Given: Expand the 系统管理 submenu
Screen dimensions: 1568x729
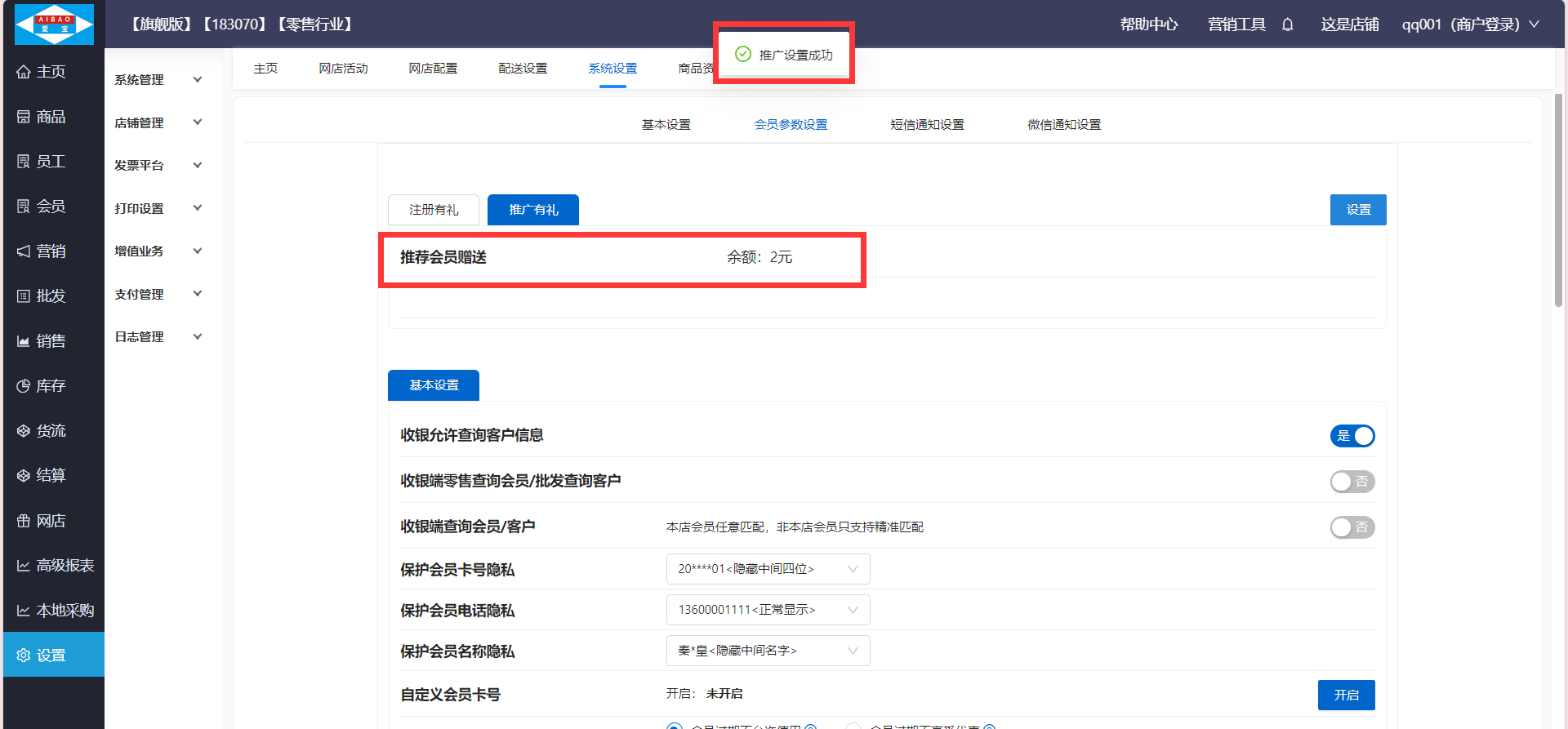Looking at the screenshot, I should pos(158,80).
